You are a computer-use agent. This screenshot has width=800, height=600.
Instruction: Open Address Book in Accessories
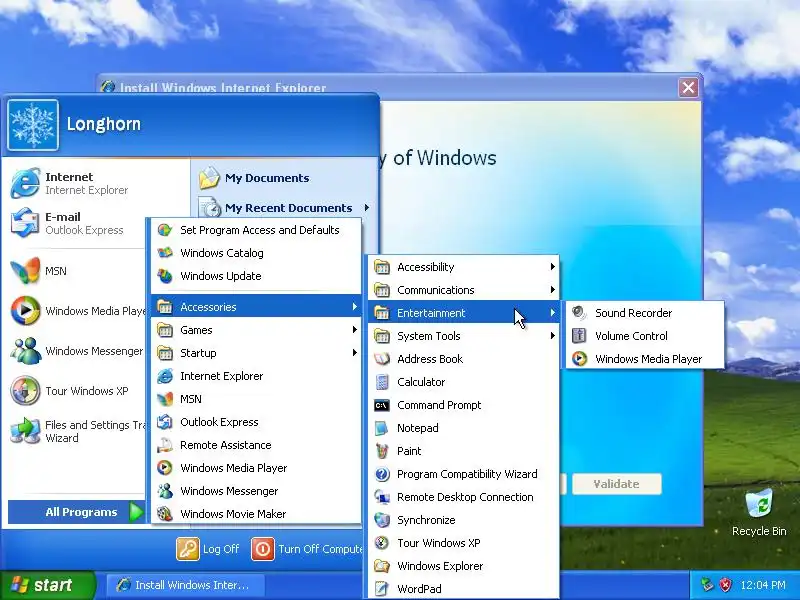click(464, 359)
